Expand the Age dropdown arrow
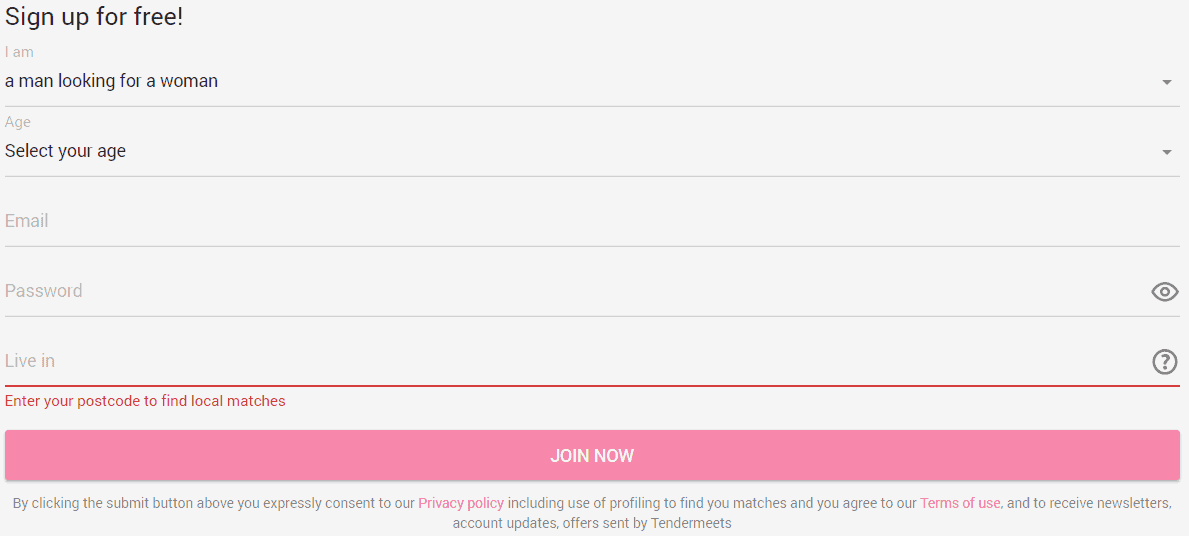Image resolution: width=1189 pixels, height=536 pixels. click(1167, 152)
